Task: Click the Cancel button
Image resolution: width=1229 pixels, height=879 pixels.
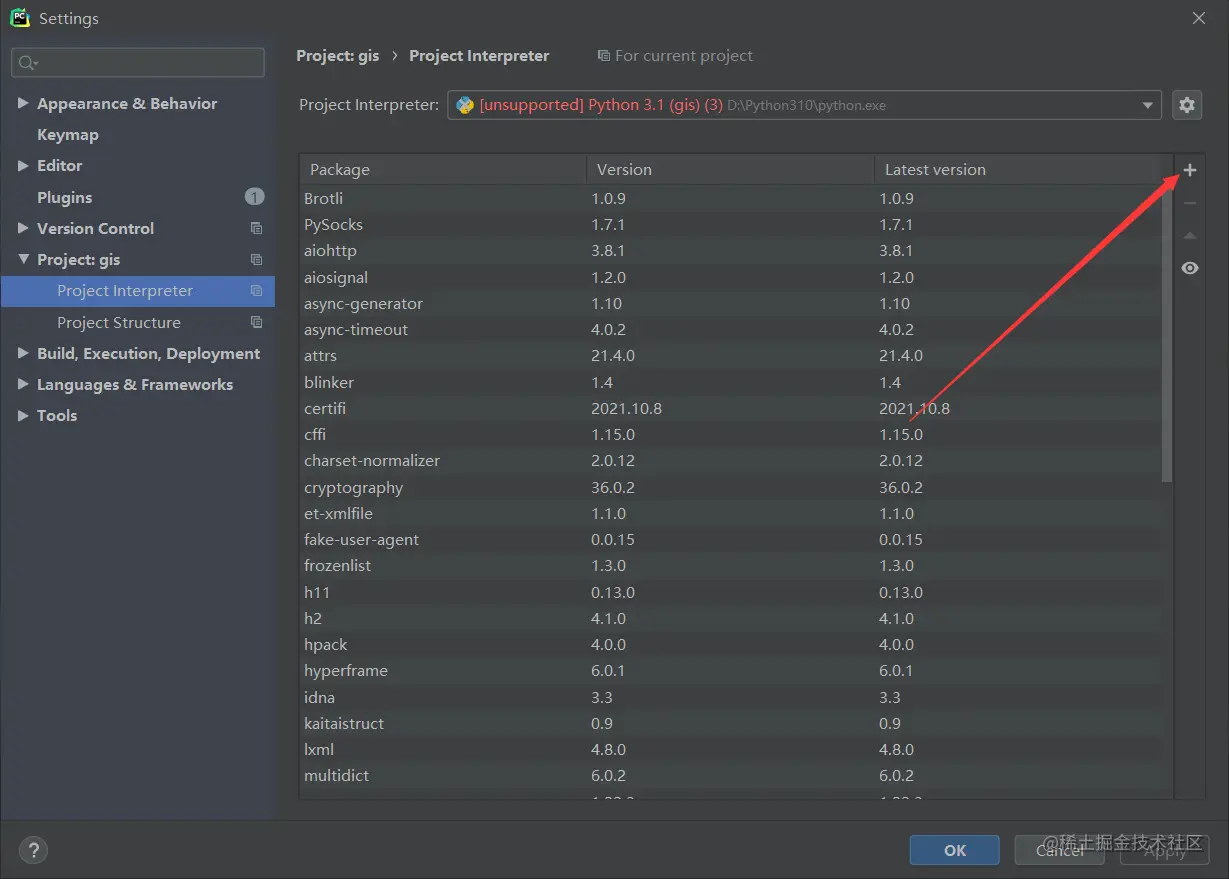Action: (x=1059, y=850)
